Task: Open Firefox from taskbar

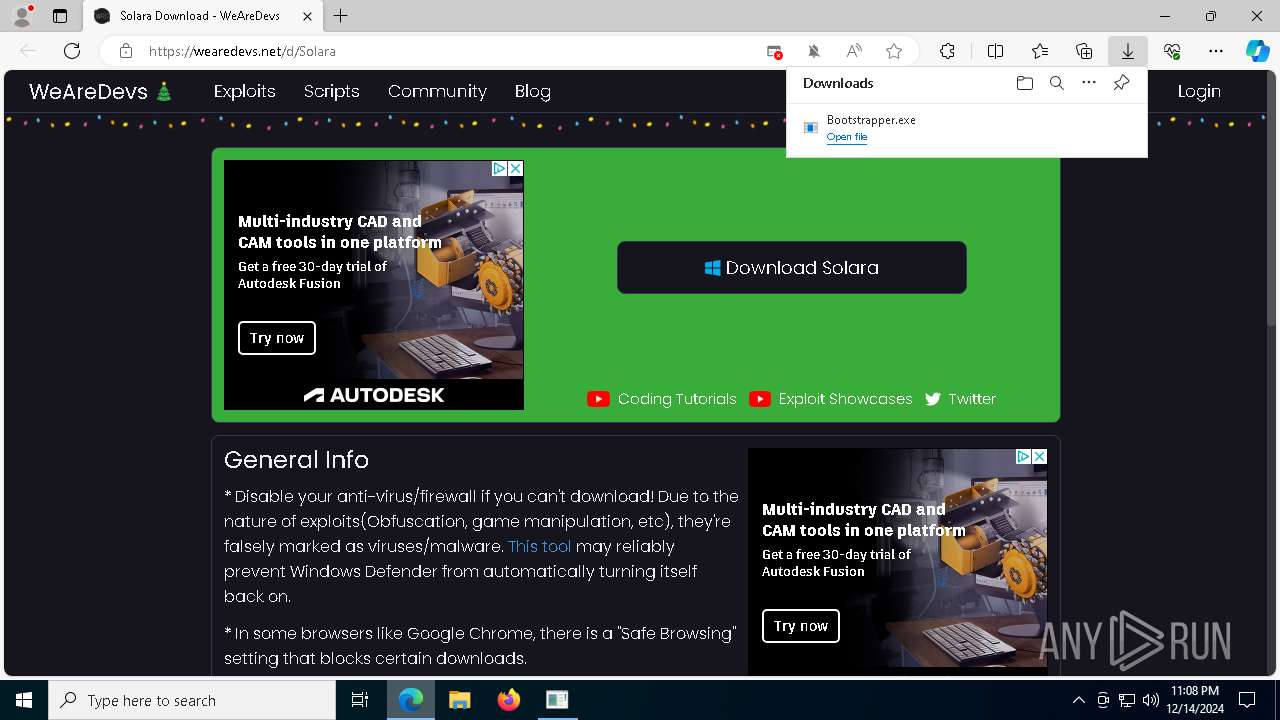Action: pos(509,700)
